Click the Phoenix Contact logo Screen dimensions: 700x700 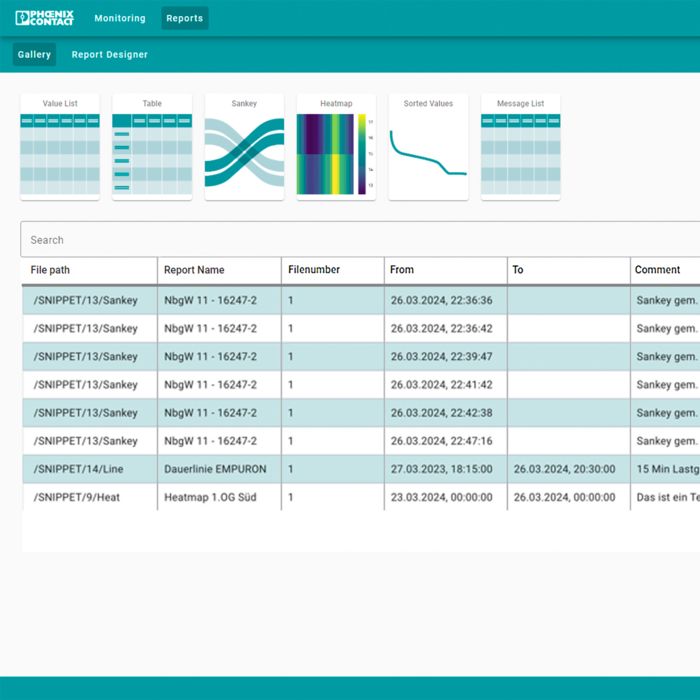(44, 18)
